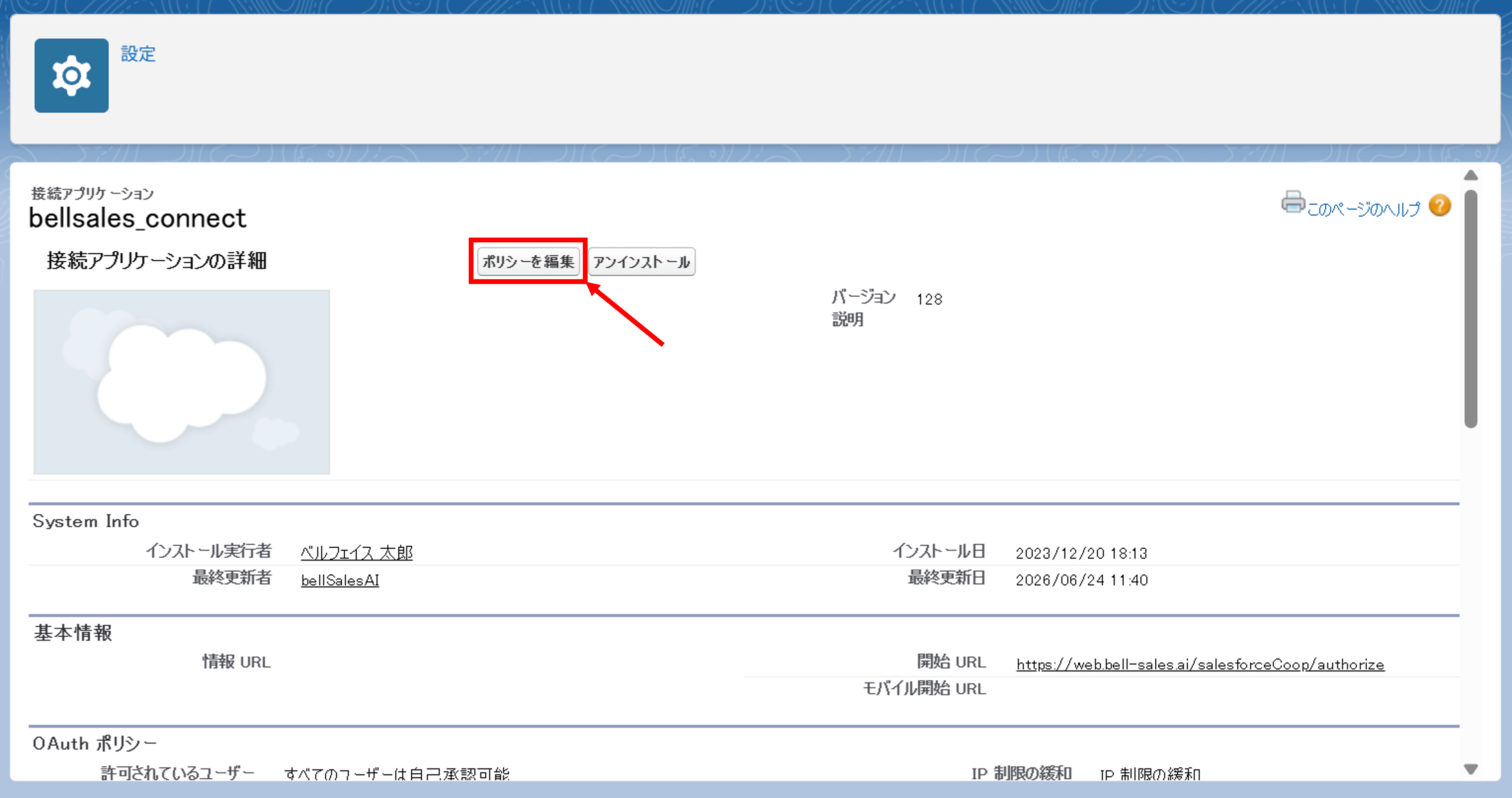Screen dimensions: 1512x798
Task: Click the バージョン field label
Action: coord(864,297)
